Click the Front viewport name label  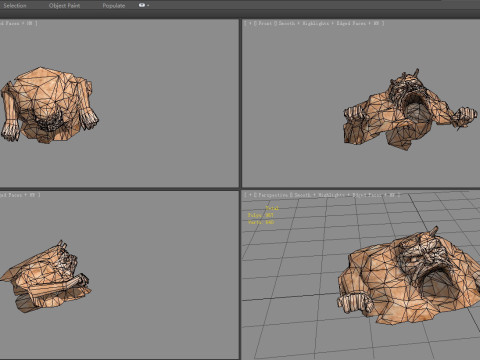(x=265, y=23)
